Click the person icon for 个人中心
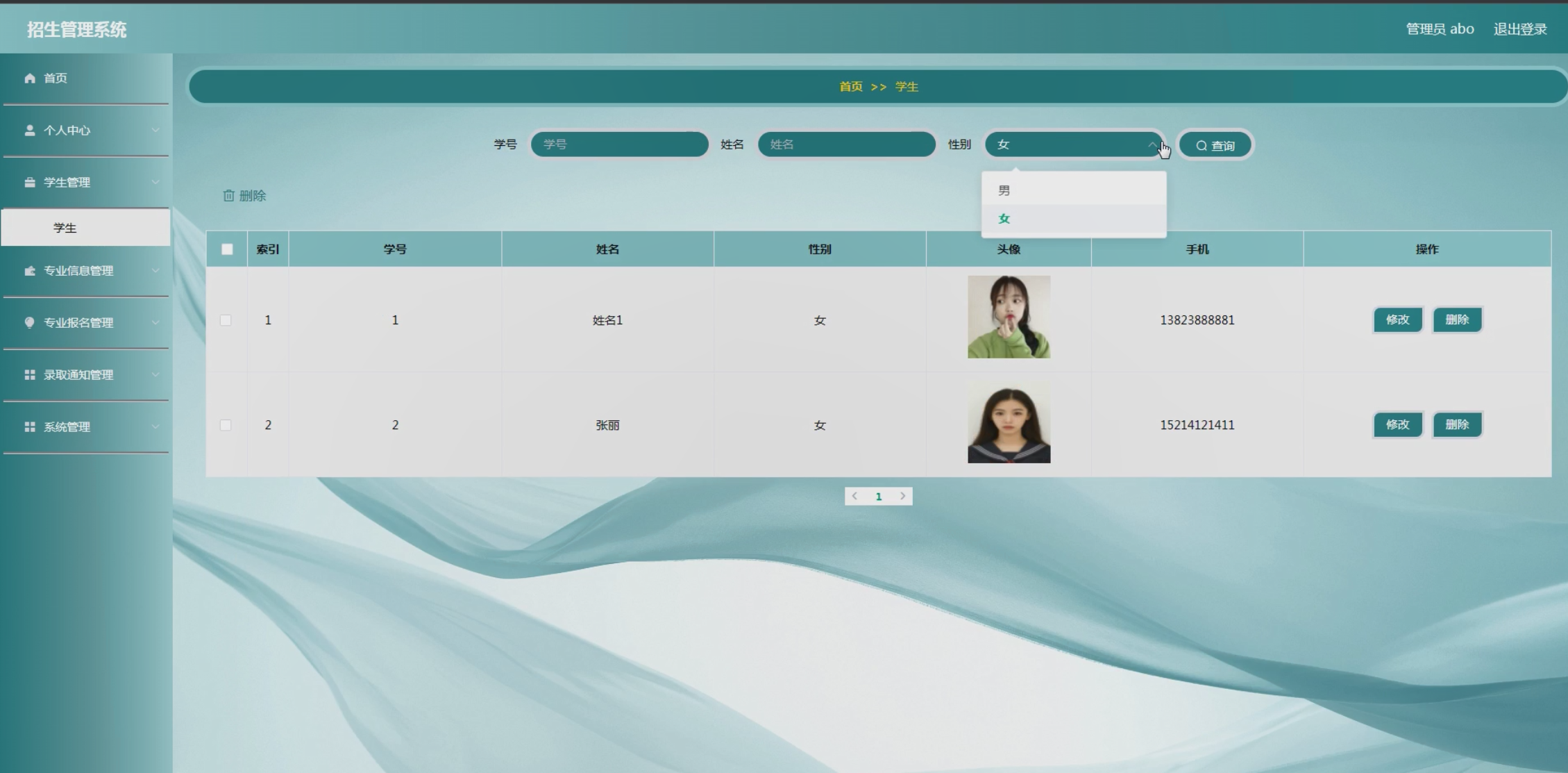This screenshot has width=1568, height=773. pos(30,131)
